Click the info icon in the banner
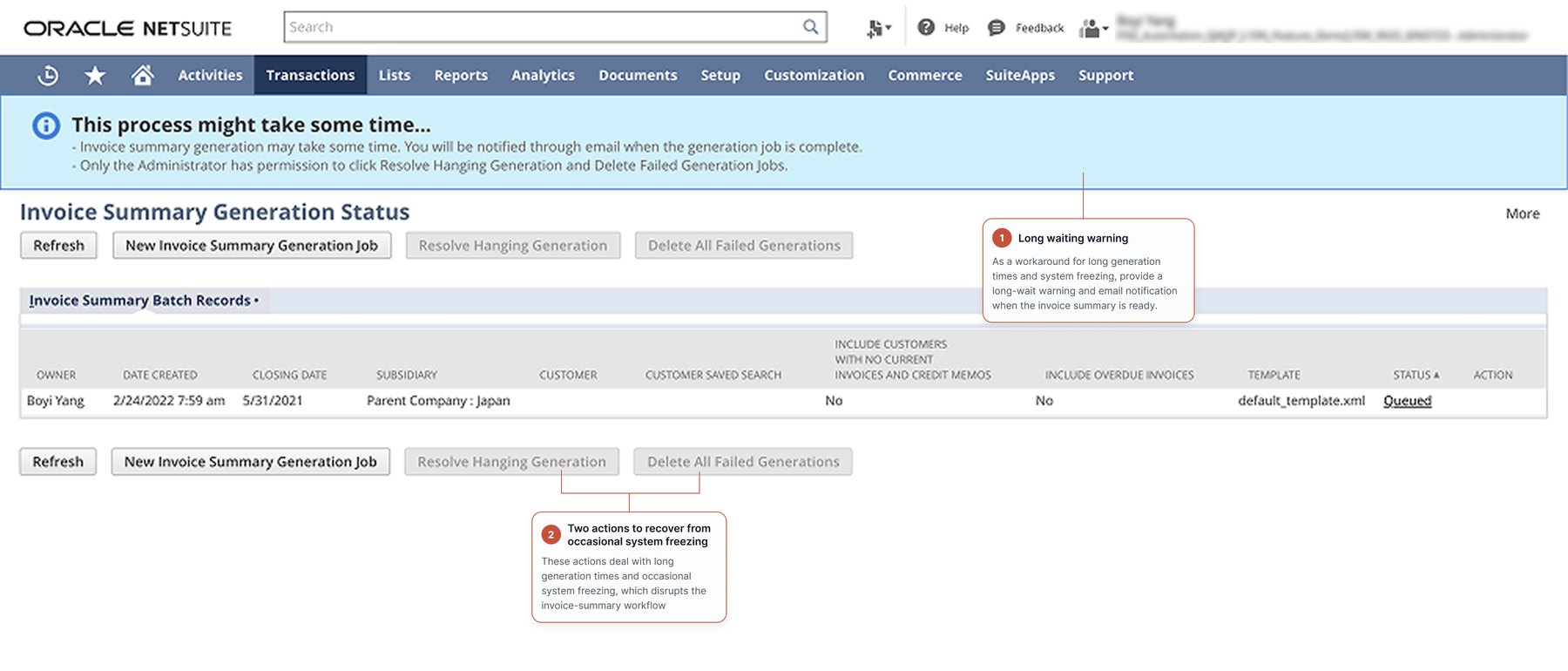 click(x=46, y=126)
